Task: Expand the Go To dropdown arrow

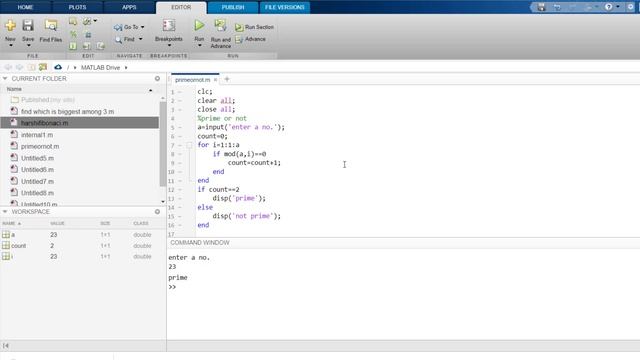Action: point(142,27)
